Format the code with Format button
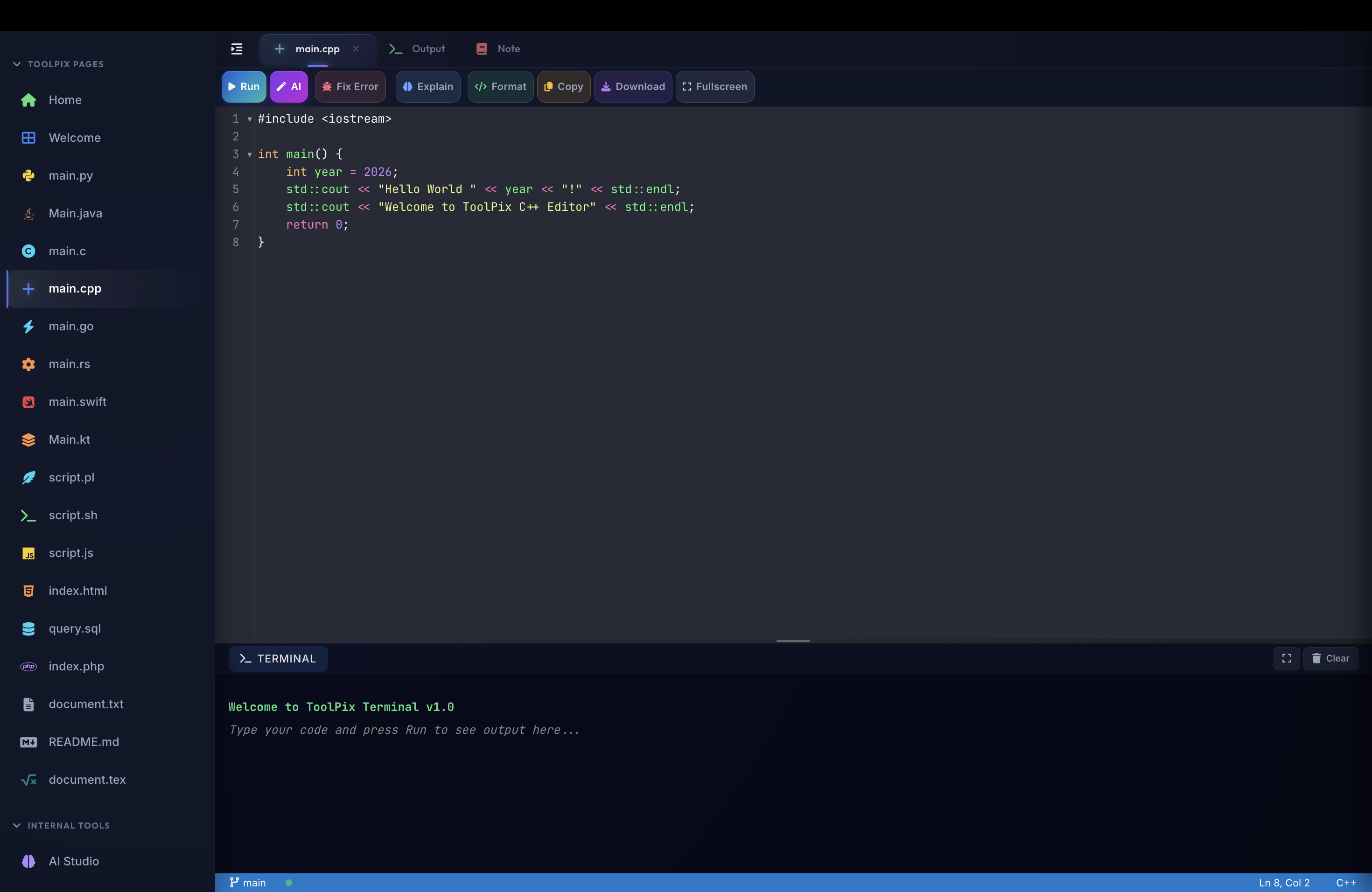The height and width of the screenshot is (892, 1372). [x=500, y=87]
